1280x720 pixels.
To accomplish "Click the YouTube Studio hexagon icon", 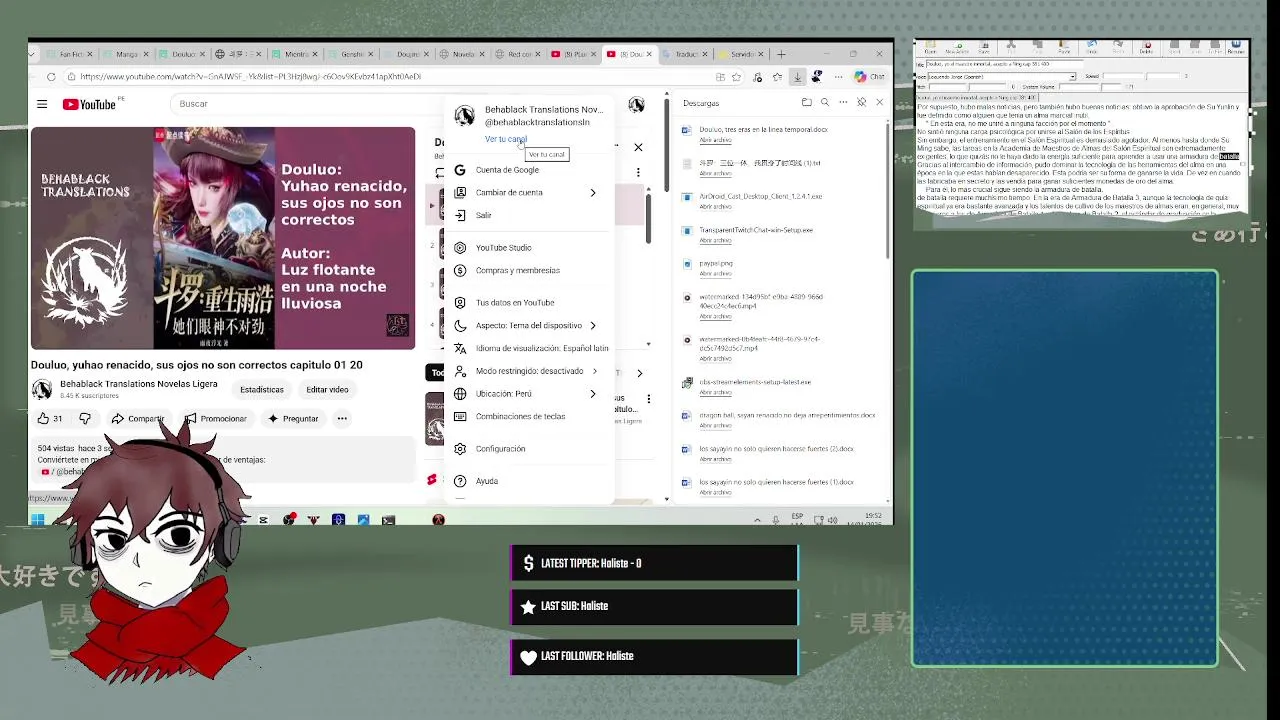I will coord(460,247).
